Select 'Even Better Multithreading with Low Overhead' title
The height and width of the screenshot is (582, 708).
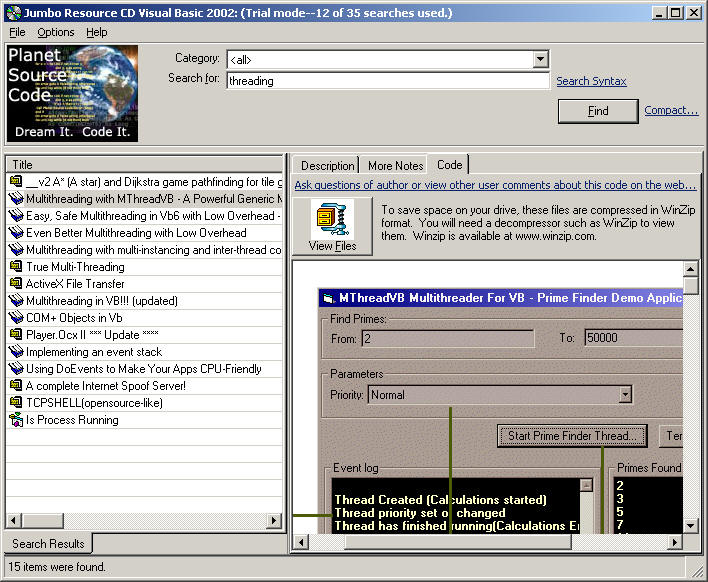(136, 233)
